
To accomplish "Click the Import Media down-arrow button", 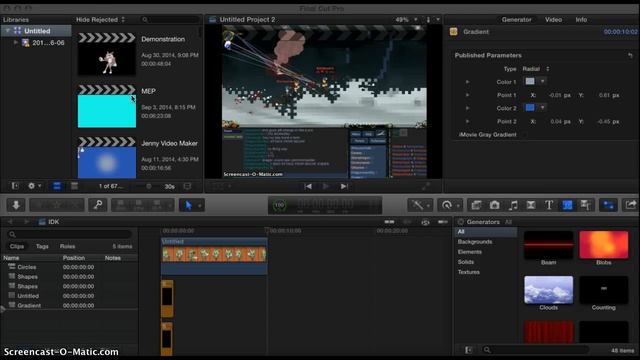I will pyautogui.click(x=16, y=205).
